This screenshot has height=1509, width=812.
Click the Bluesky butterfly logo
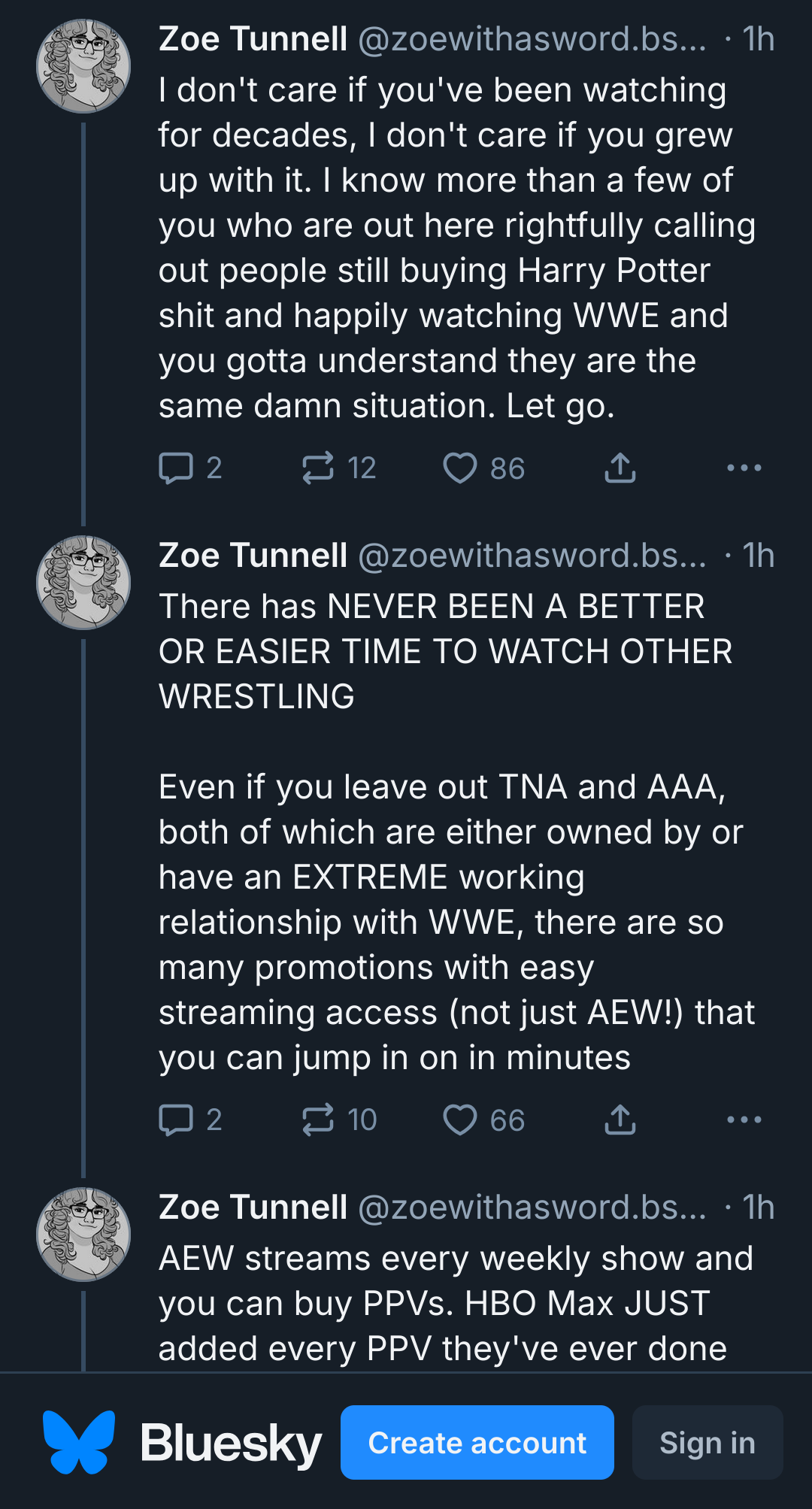79,1442
